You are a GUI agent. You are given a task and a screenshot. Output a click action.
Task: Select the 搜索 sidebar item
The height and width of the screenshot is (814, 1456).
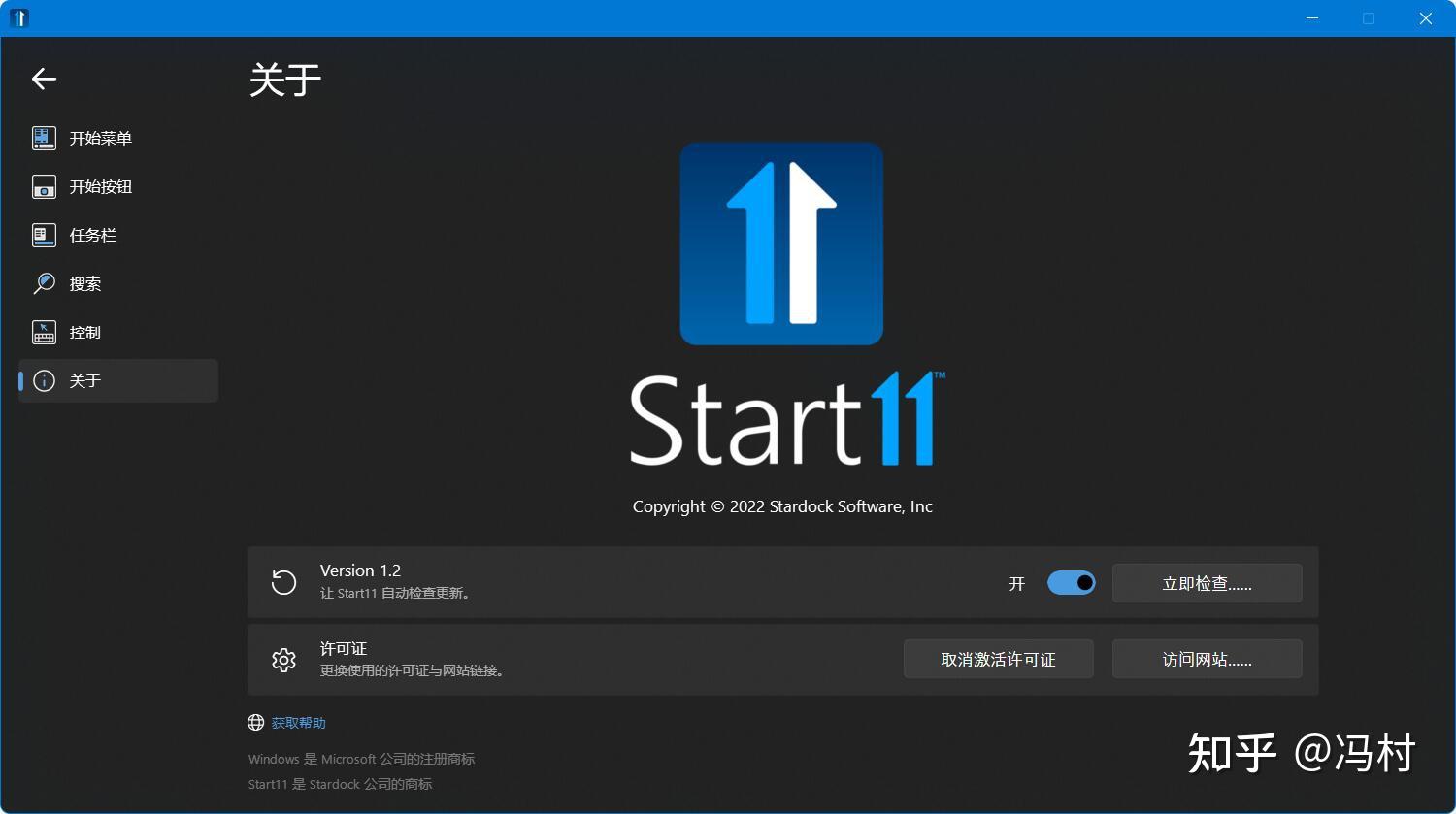tap(118, 283)
